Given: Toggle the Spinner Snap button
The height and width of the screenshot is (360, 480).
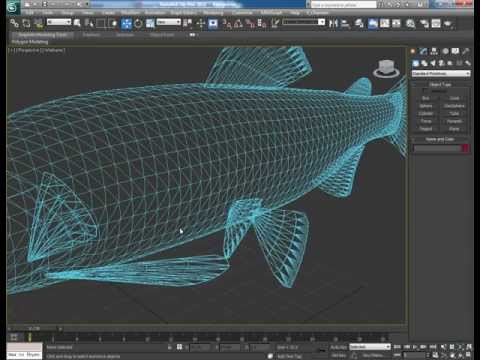Looking at the screenshot, I should (262, 23).
